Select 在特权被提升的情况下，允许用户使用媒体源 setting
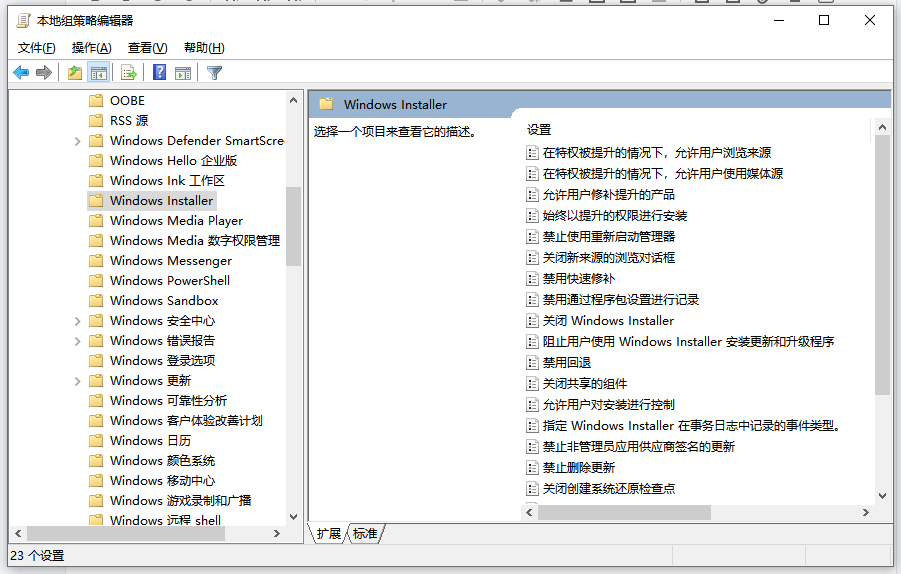The width and height of the screenshot is (901, 574). (x=663, y=174)
